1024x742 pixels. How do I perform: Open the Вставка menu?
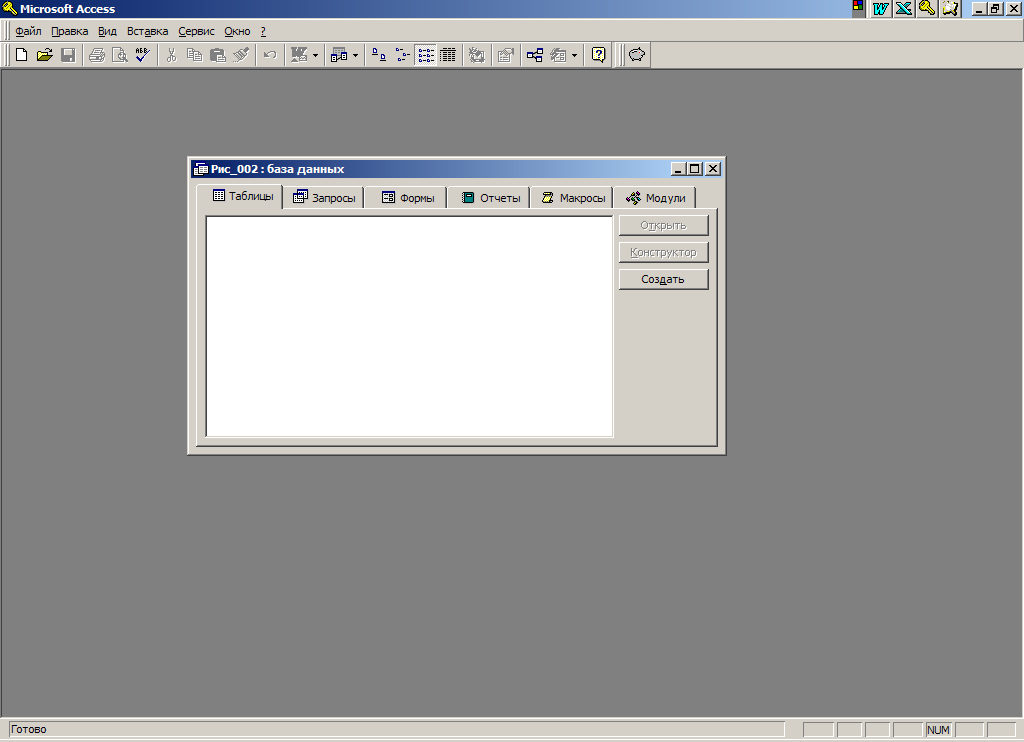click(x=148, y=31)
